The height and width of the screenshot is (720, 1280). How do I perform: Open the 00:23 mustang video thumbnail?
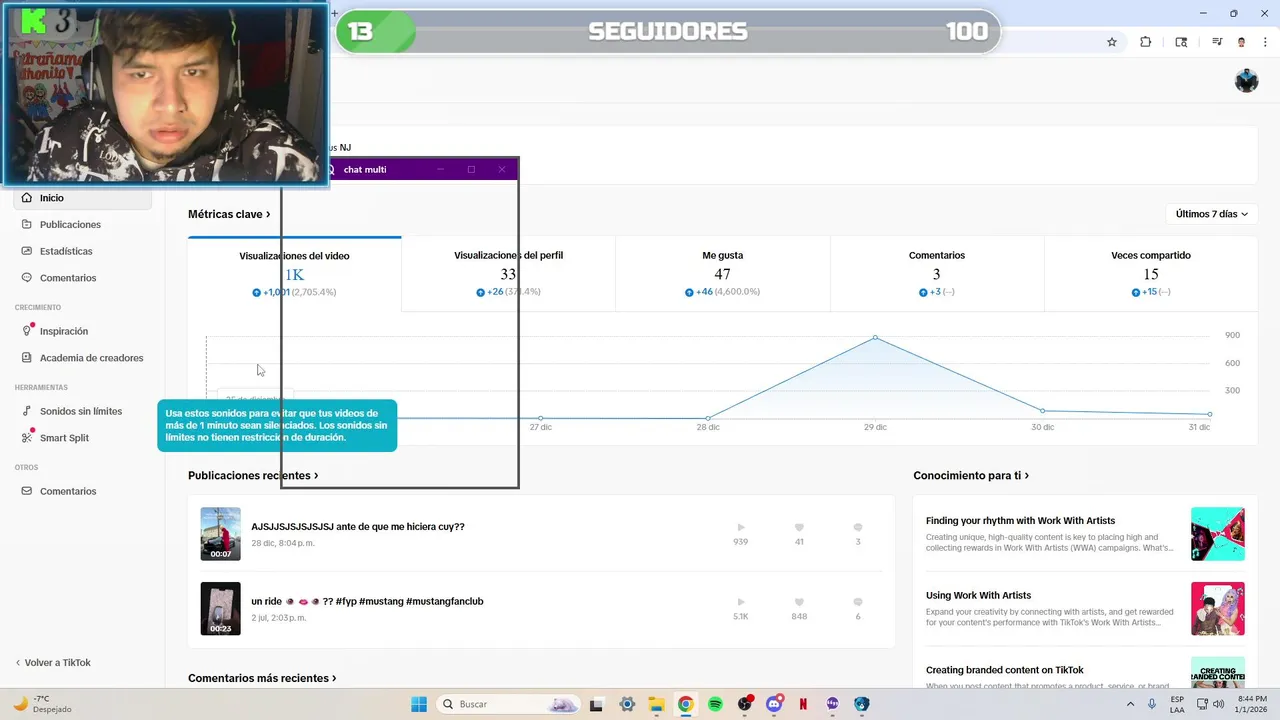point(220,608)
